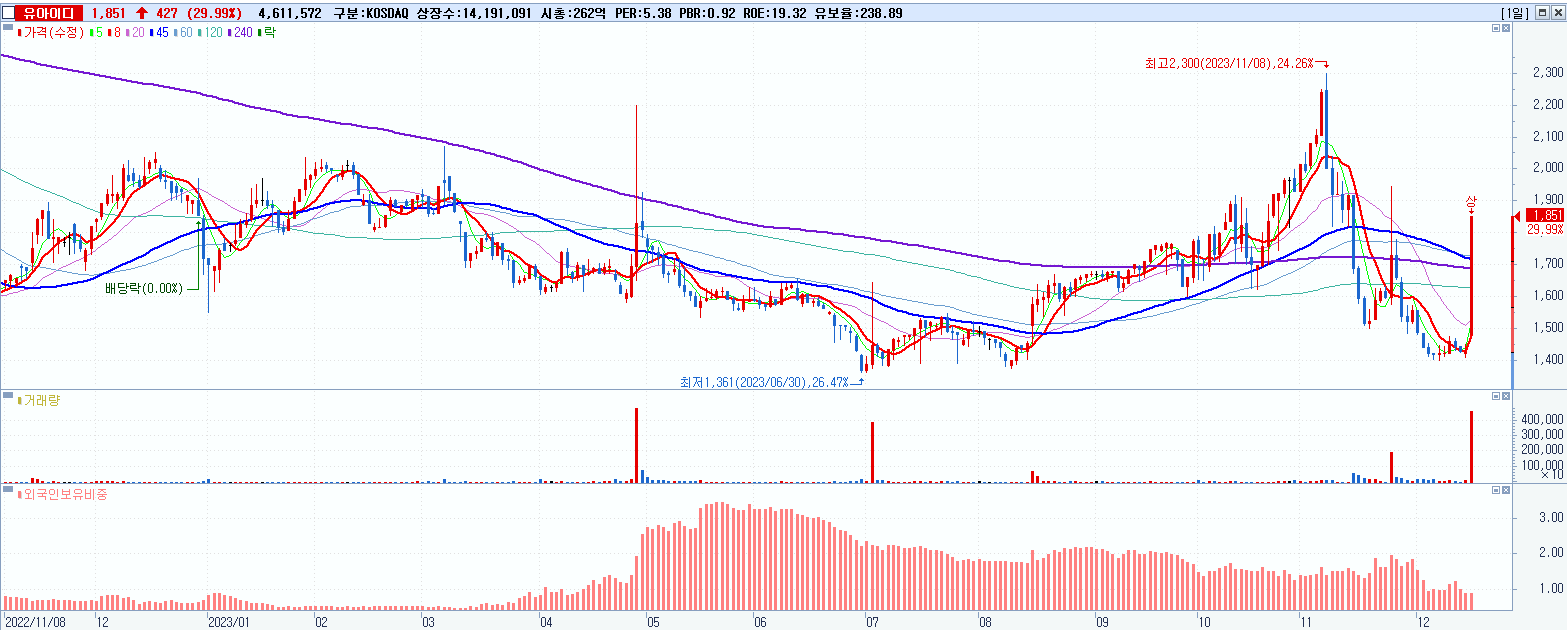Maximize the price chart pane
This screenshot has height=630, width=1567.
pyautogui.click(x=1495, y=30)
